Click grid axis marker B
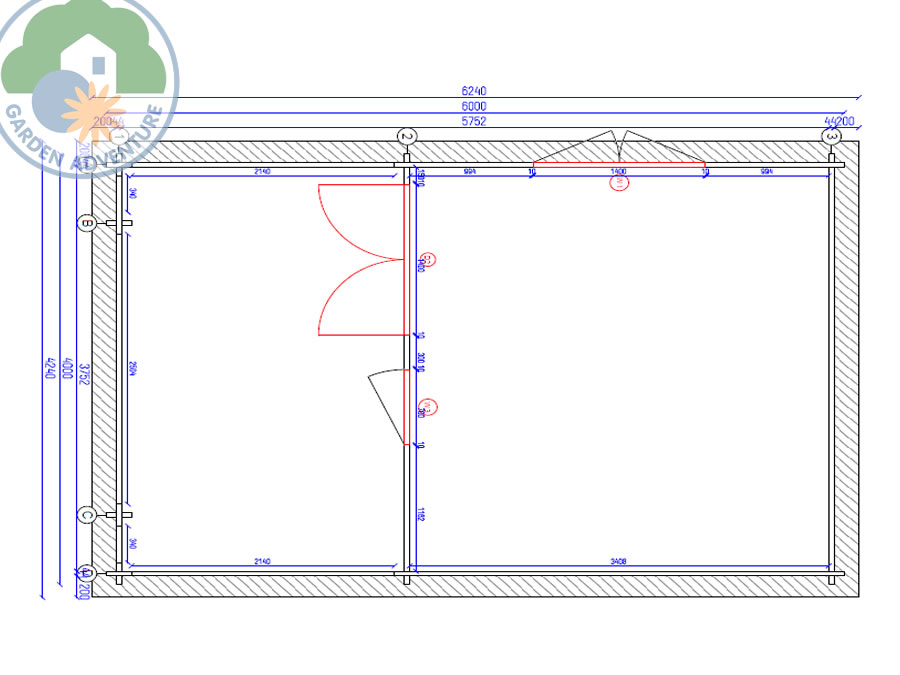Screen dimensions: 900x675 pyautogui.click(x=87, y=224)
